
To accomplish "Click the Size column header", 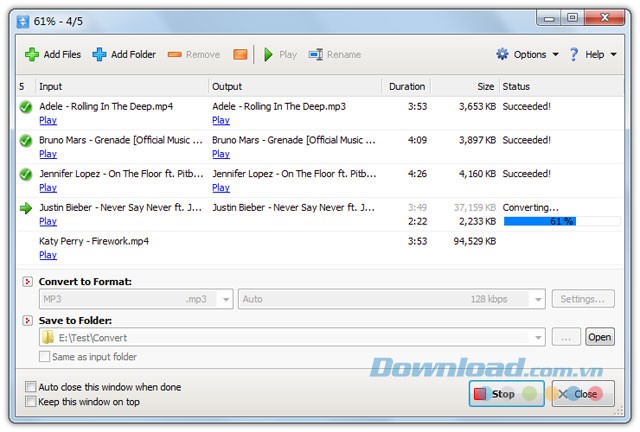I will point(465,87).
